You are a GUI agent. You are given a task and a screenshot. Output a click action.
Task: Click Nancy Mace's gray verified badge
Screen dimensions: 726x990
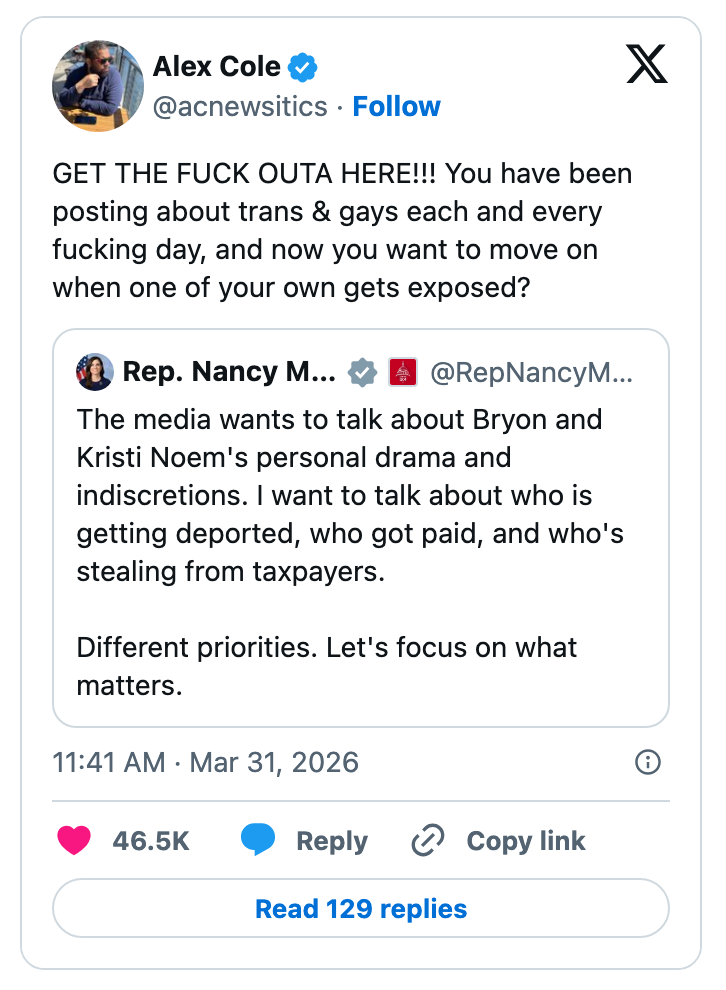[361, 371]
